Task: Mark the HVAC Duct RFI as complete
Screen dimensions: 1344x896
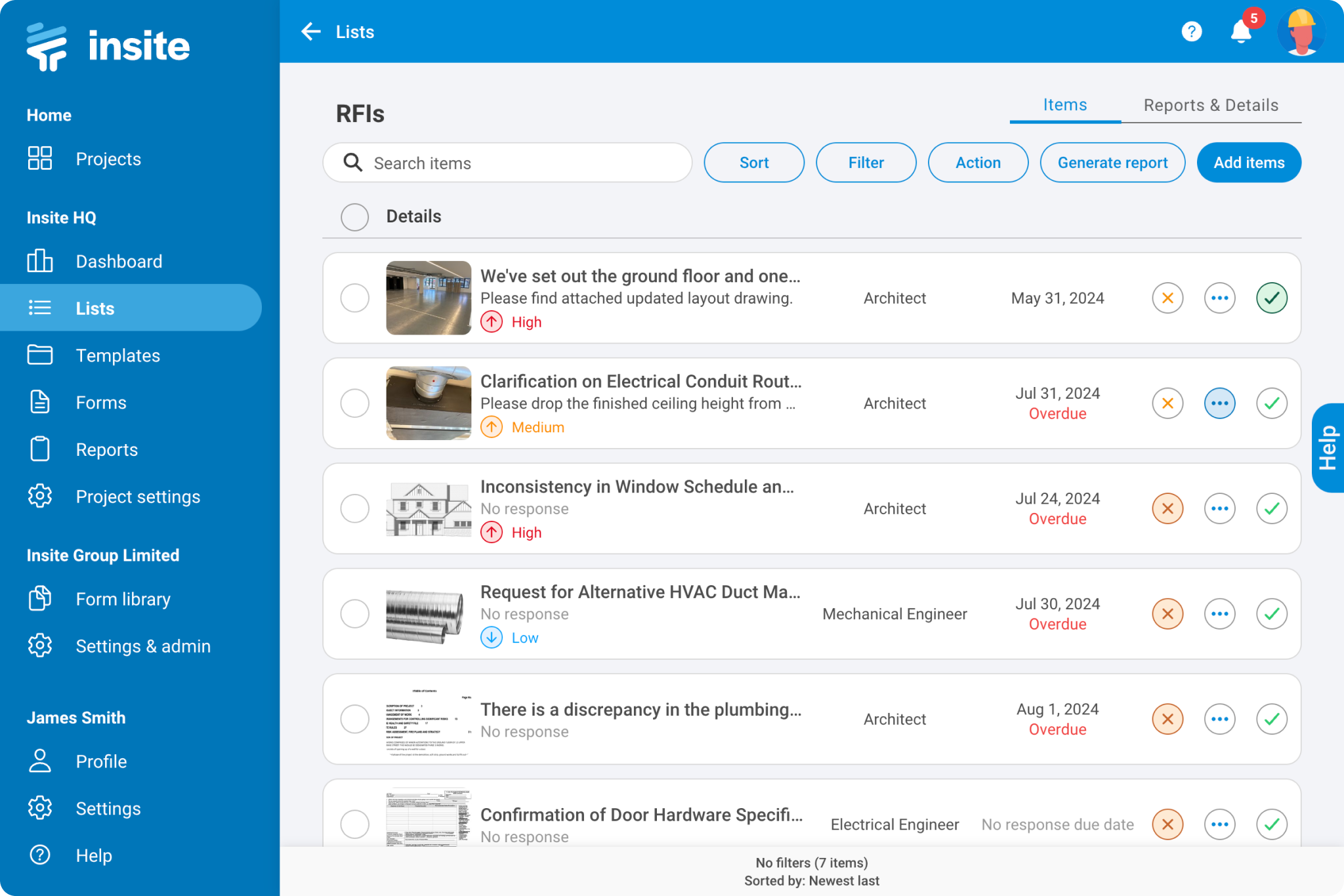Action: point(1271,613)
